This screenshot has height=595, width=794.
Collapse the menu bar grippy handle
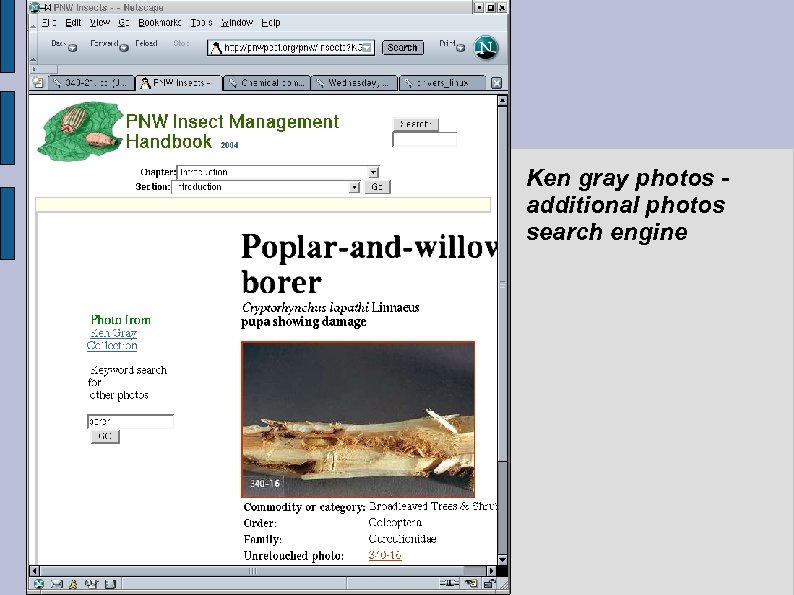pyautogui.click(x=33, y=23)
